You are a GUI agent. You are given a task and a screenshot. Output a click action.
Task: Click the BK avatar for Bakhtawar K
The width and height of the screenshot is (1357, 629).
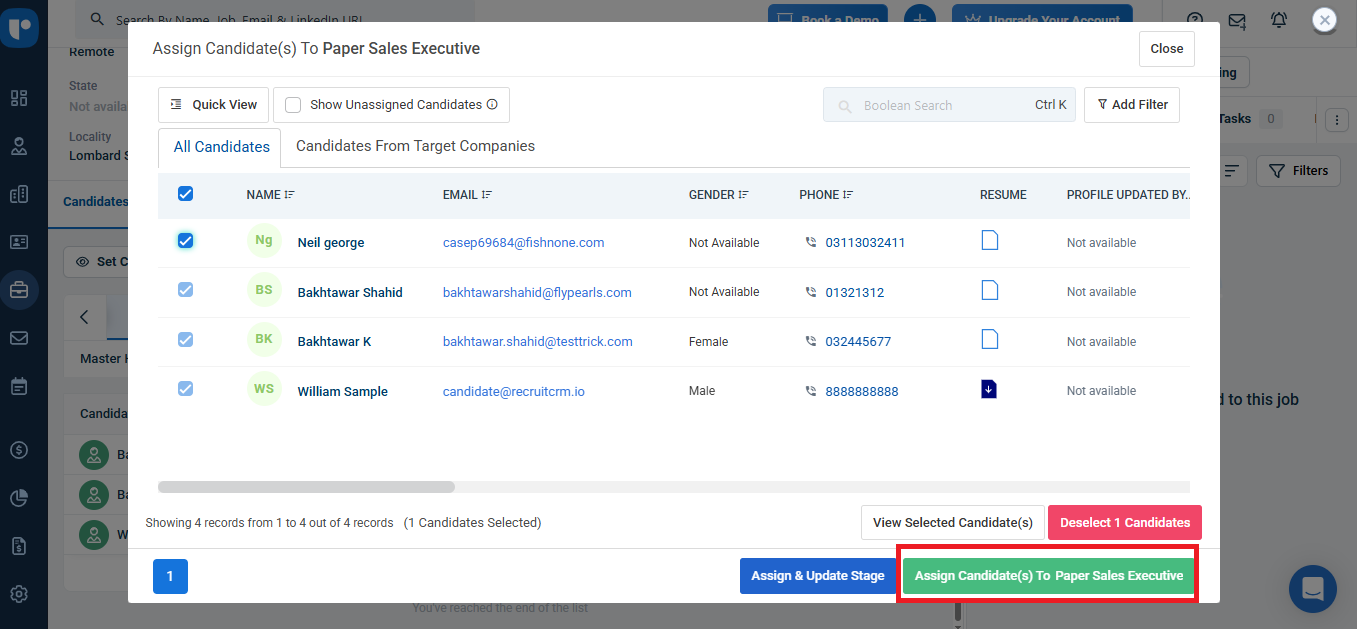(x=264, y=339)
